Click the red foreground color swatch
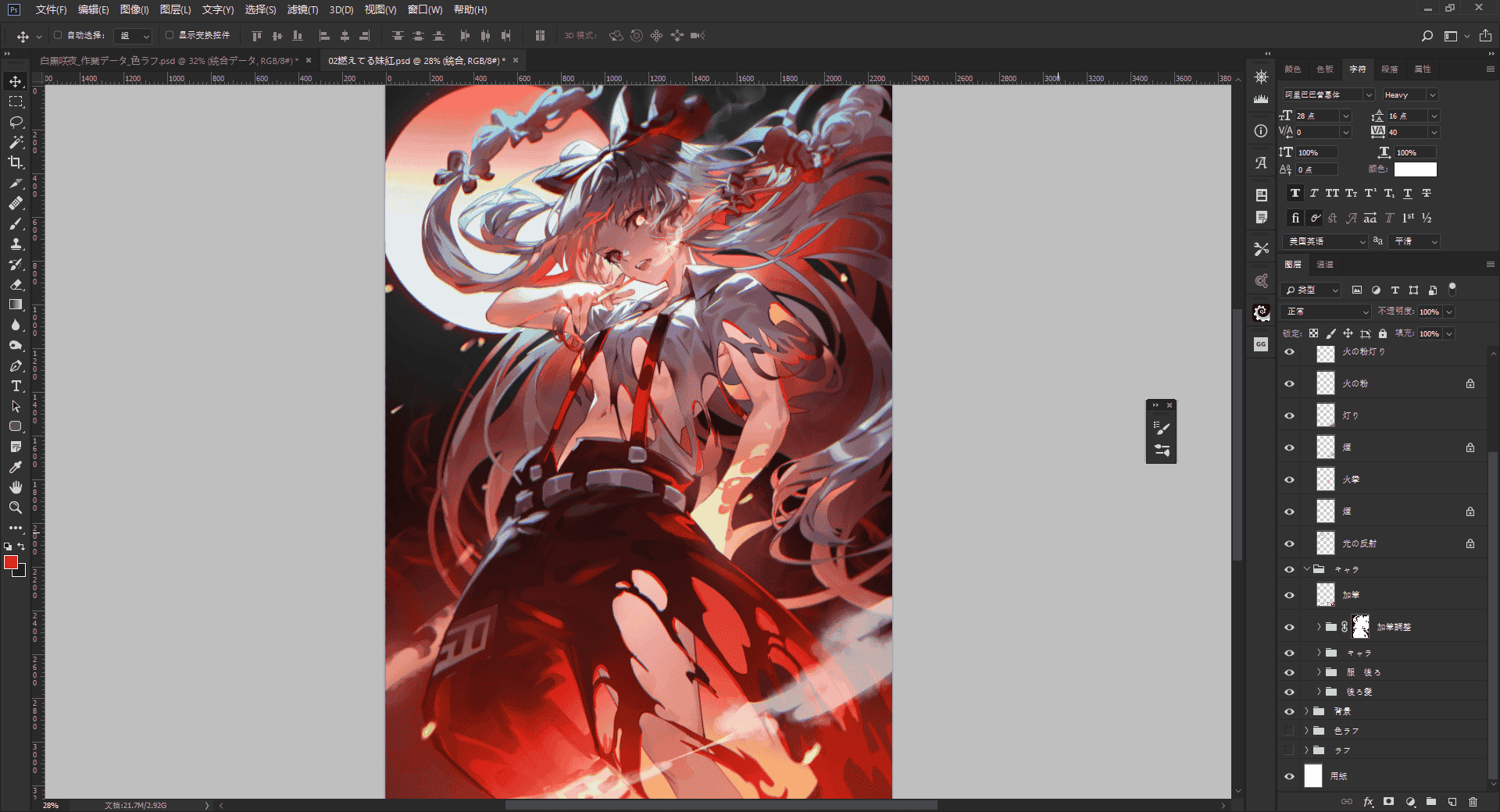This screenshot has height=812, width=1500. pos(11,562)
